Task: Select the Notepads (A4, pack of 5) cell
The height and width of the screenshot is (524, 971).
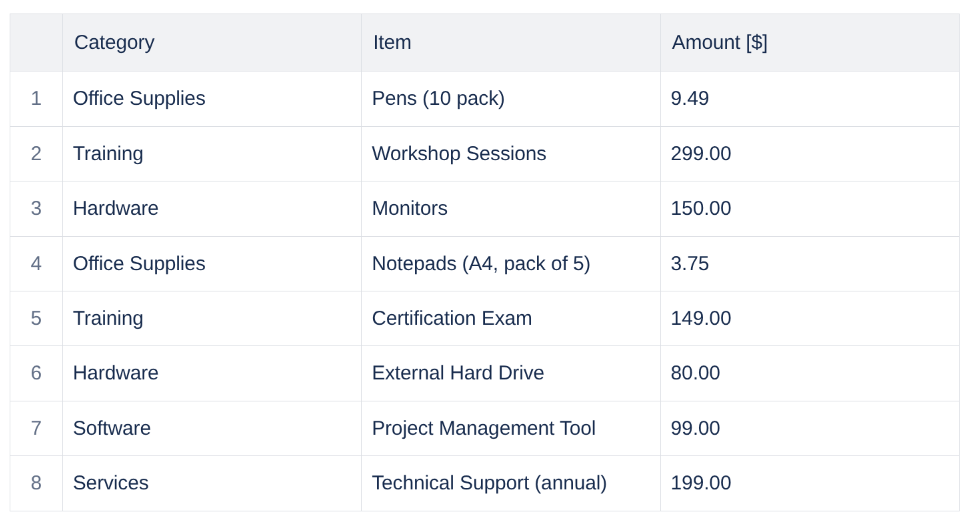Action: [x=481, y=263]
